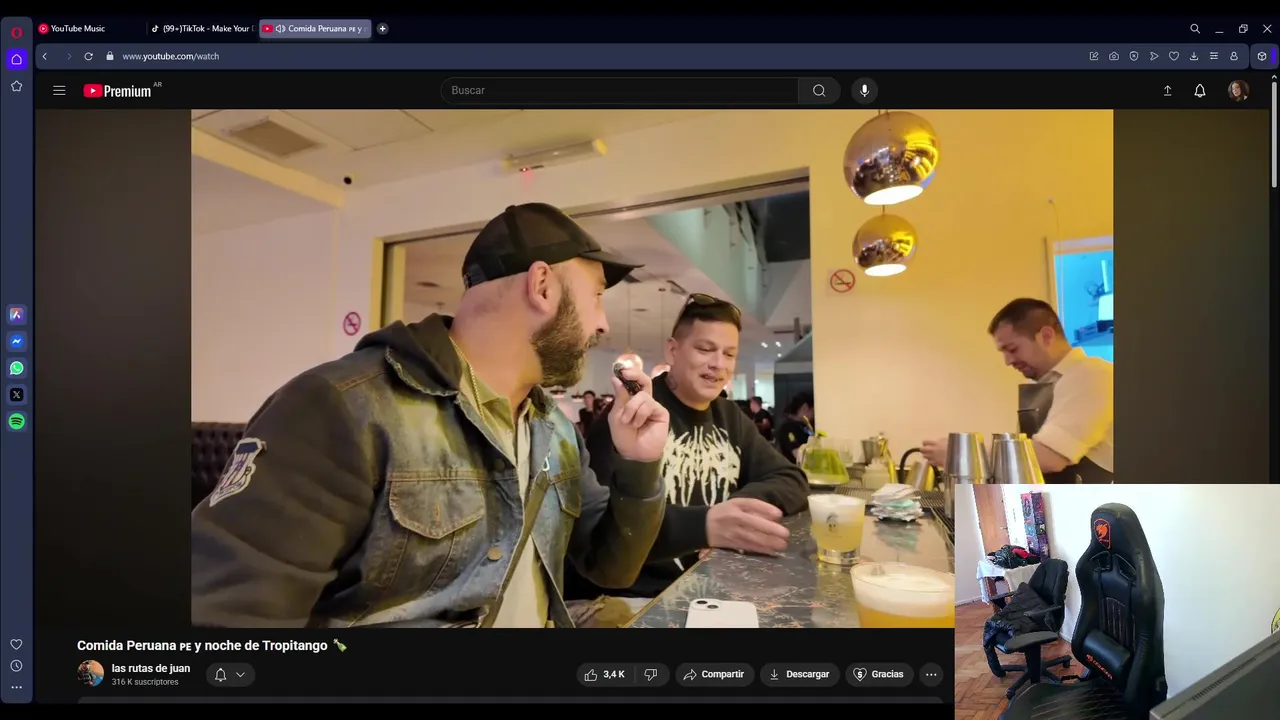Open pinboard edit icon in address bar

click(1094, 56)
